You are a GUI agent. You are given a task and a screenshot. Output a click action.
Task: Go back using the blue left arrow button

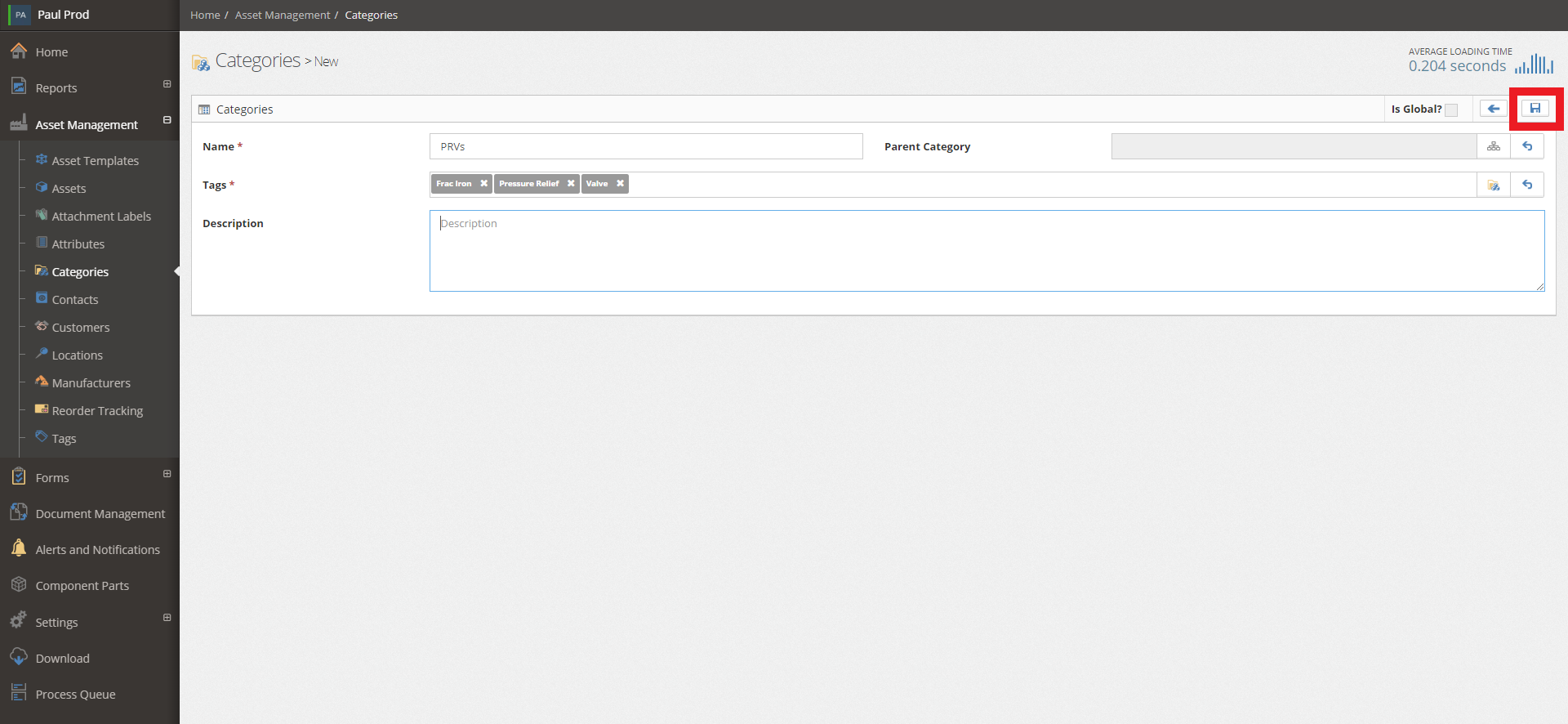(1494, 109)
